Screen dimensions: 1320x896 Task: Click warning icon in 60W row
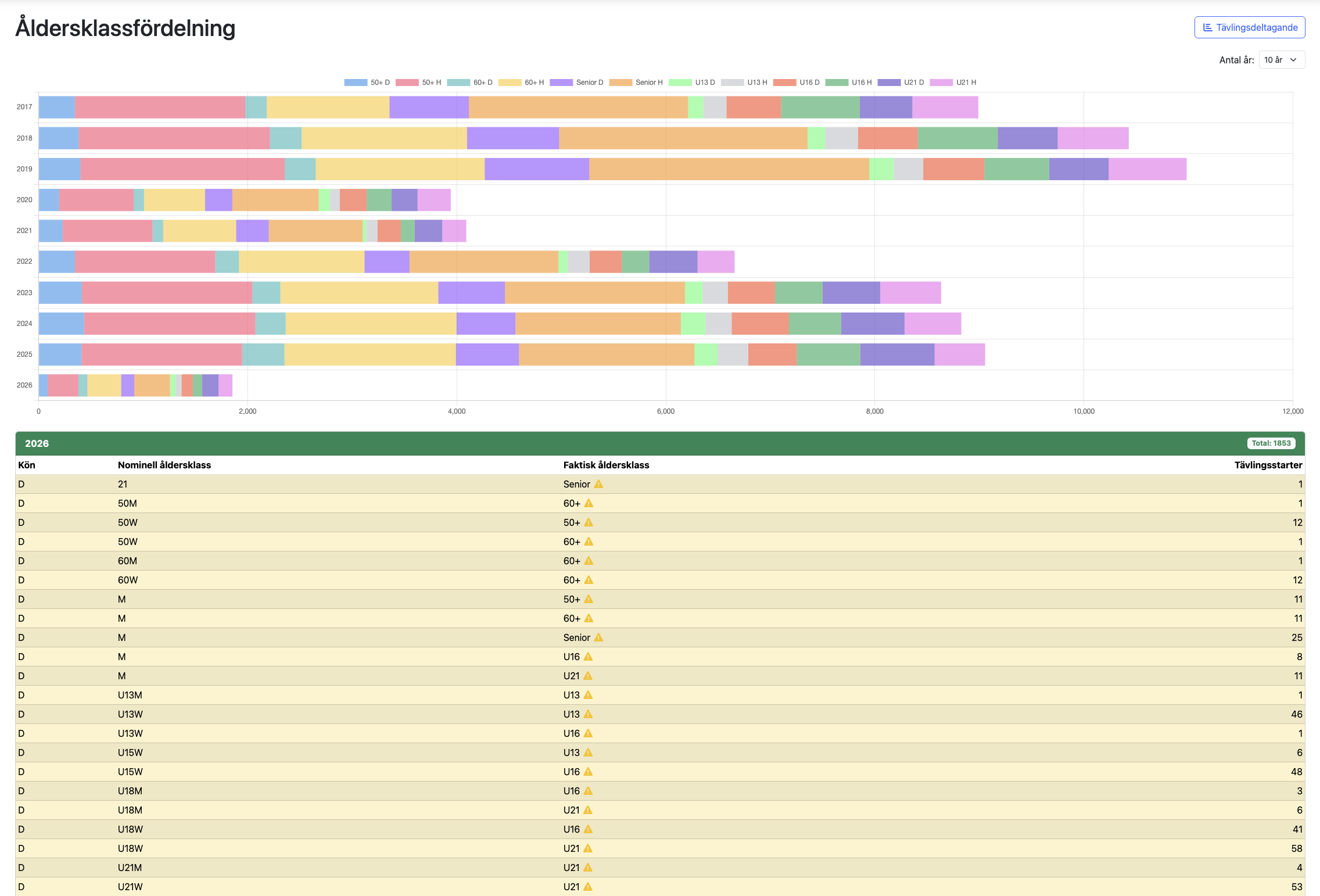coord(589,580)
